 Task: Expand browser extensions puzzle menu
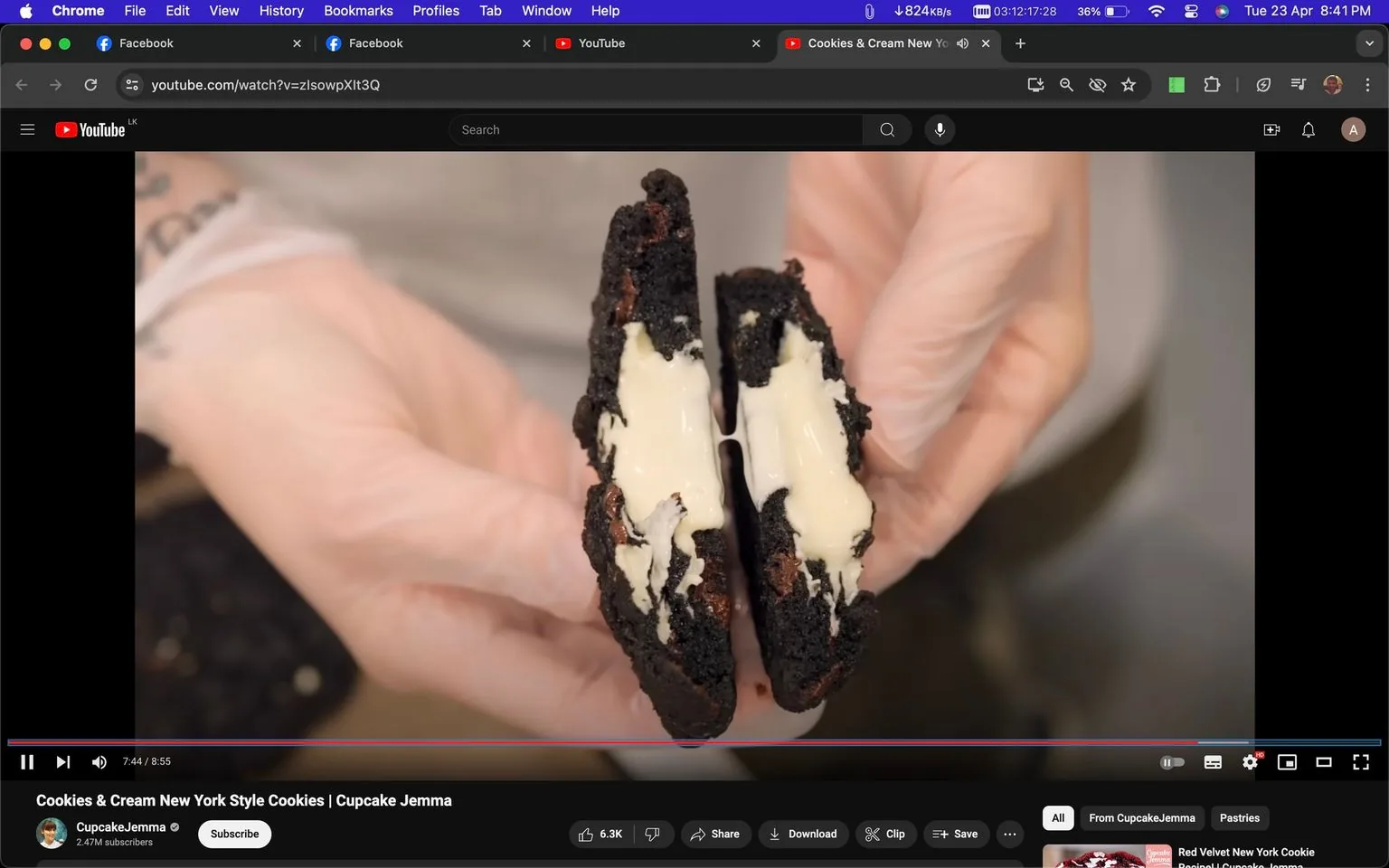tap(1212, 84)
